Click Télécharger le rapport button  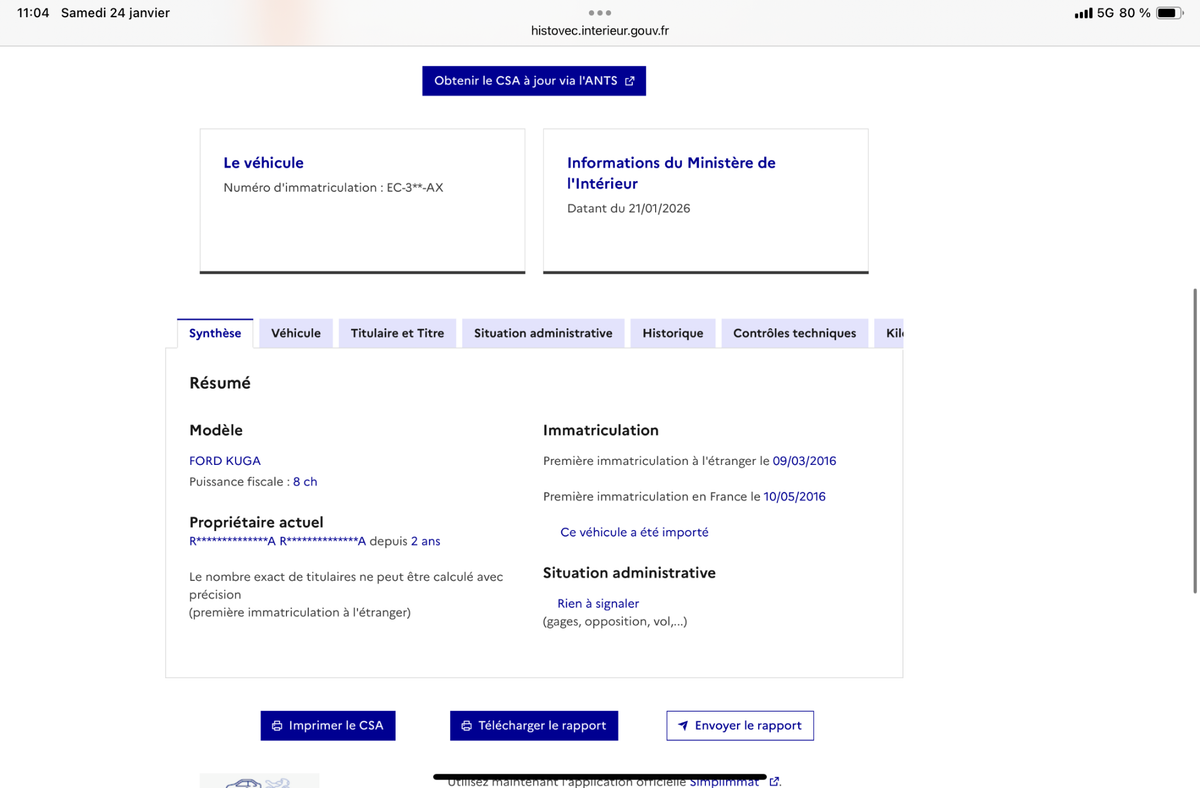(534, 725)
